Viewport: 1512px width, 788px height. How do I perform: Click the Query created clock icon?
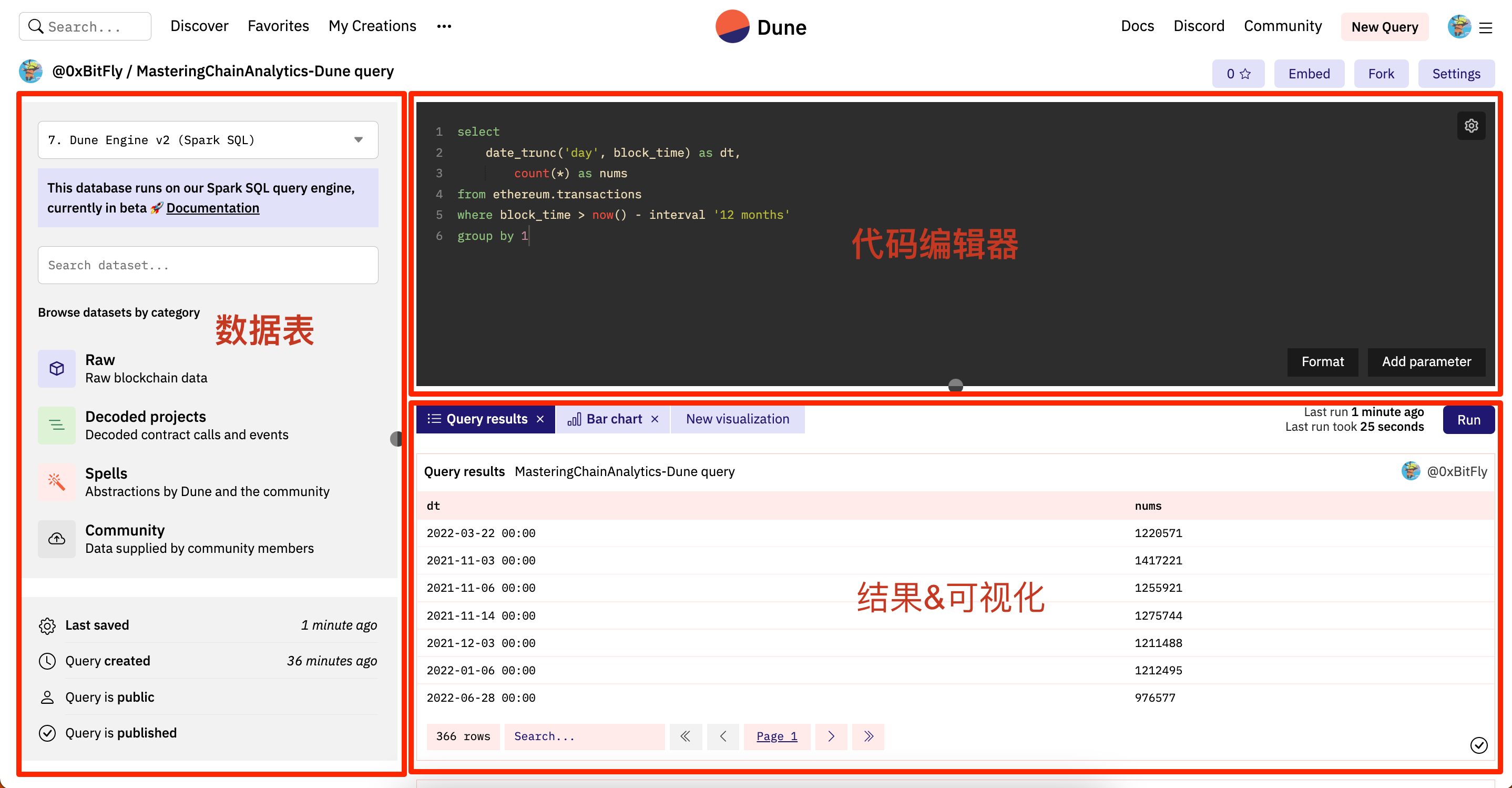point(47,661)
